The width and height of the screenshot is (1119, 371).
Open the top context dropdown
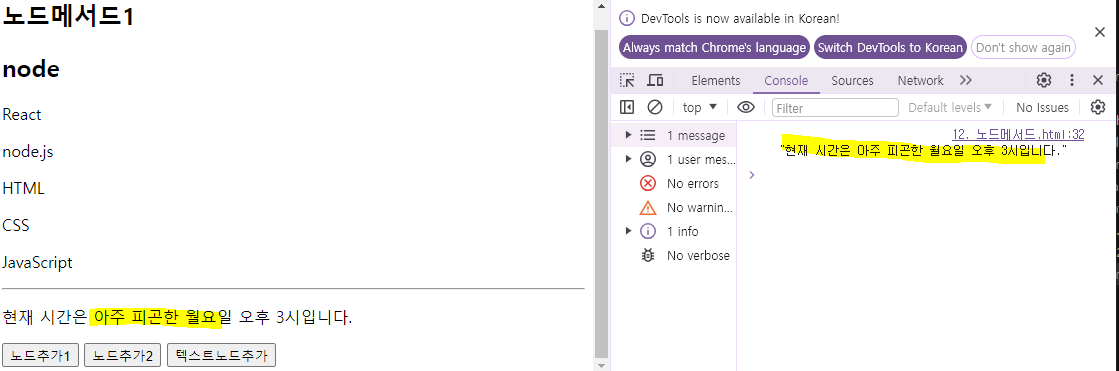coord(699,108)
